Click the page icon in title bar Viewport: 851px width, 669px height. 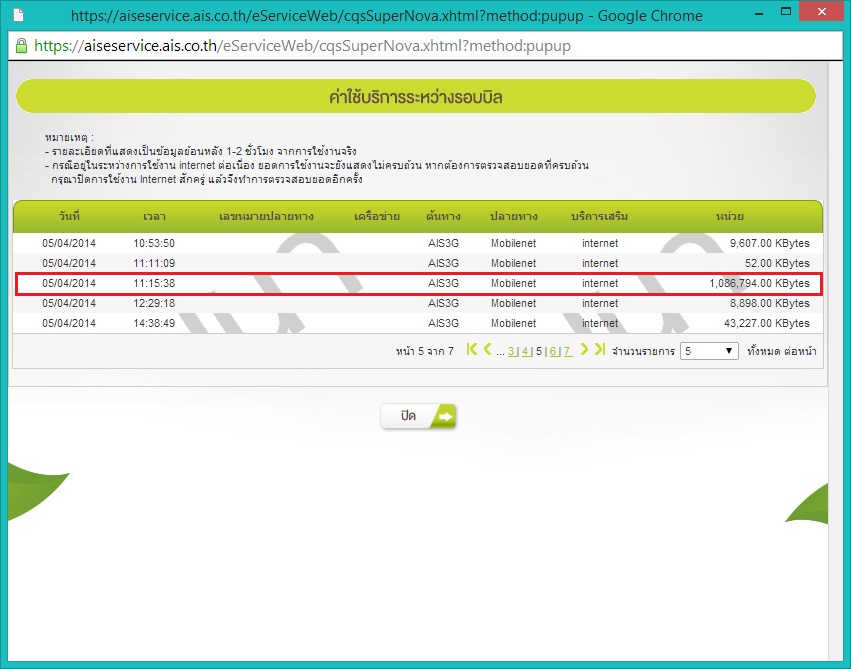tap(18, 15)
